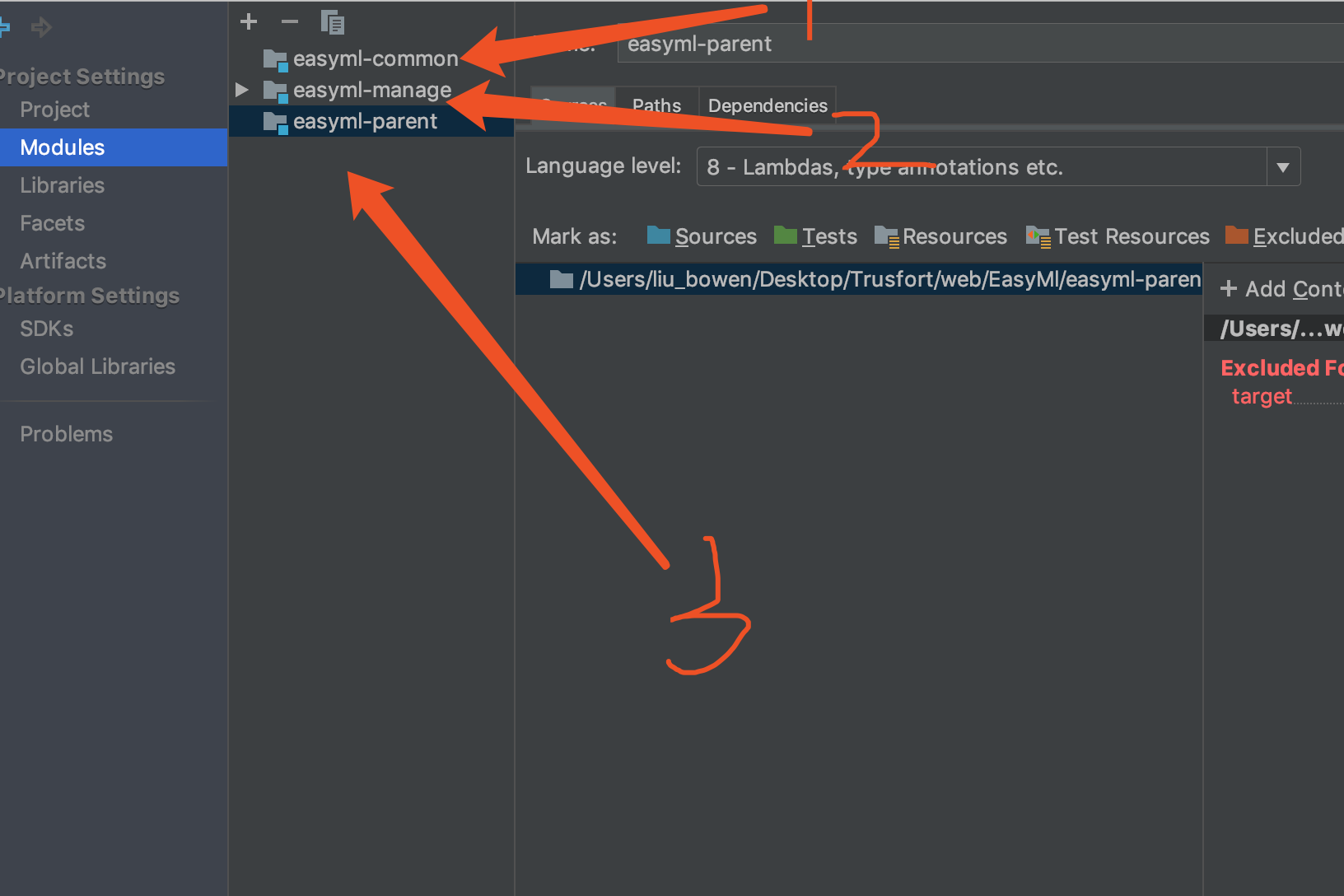Navigate forward with the arrow icon
Viewport: 1344px width, 896px height.
click(x=41, y=27)
